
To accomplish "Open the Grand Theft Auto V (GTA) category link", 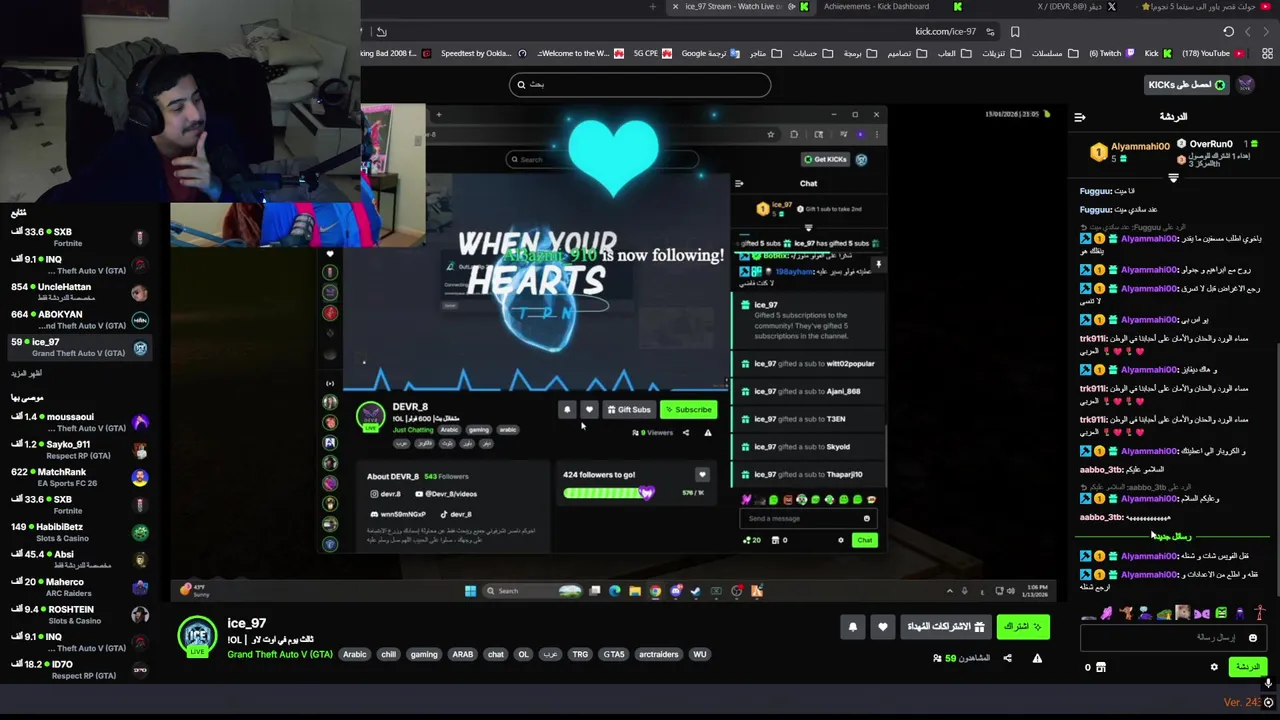I will coord(280,654).
